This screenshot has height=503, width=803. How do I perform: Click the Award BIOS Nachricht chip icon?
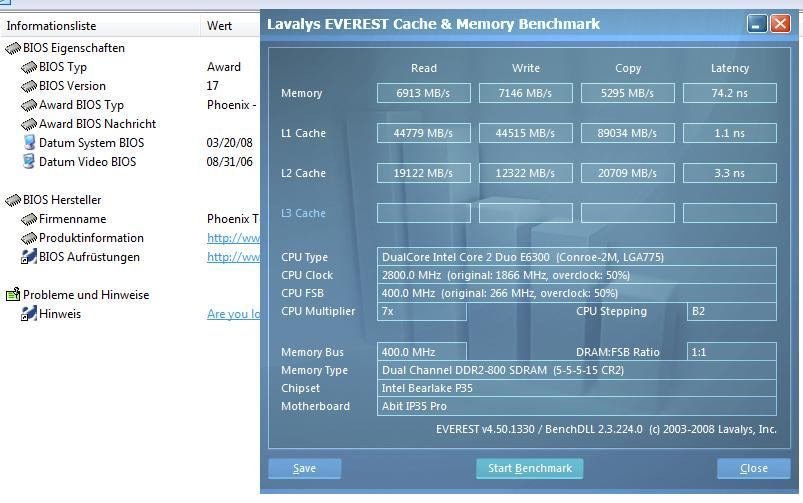[x=29, y=124]
